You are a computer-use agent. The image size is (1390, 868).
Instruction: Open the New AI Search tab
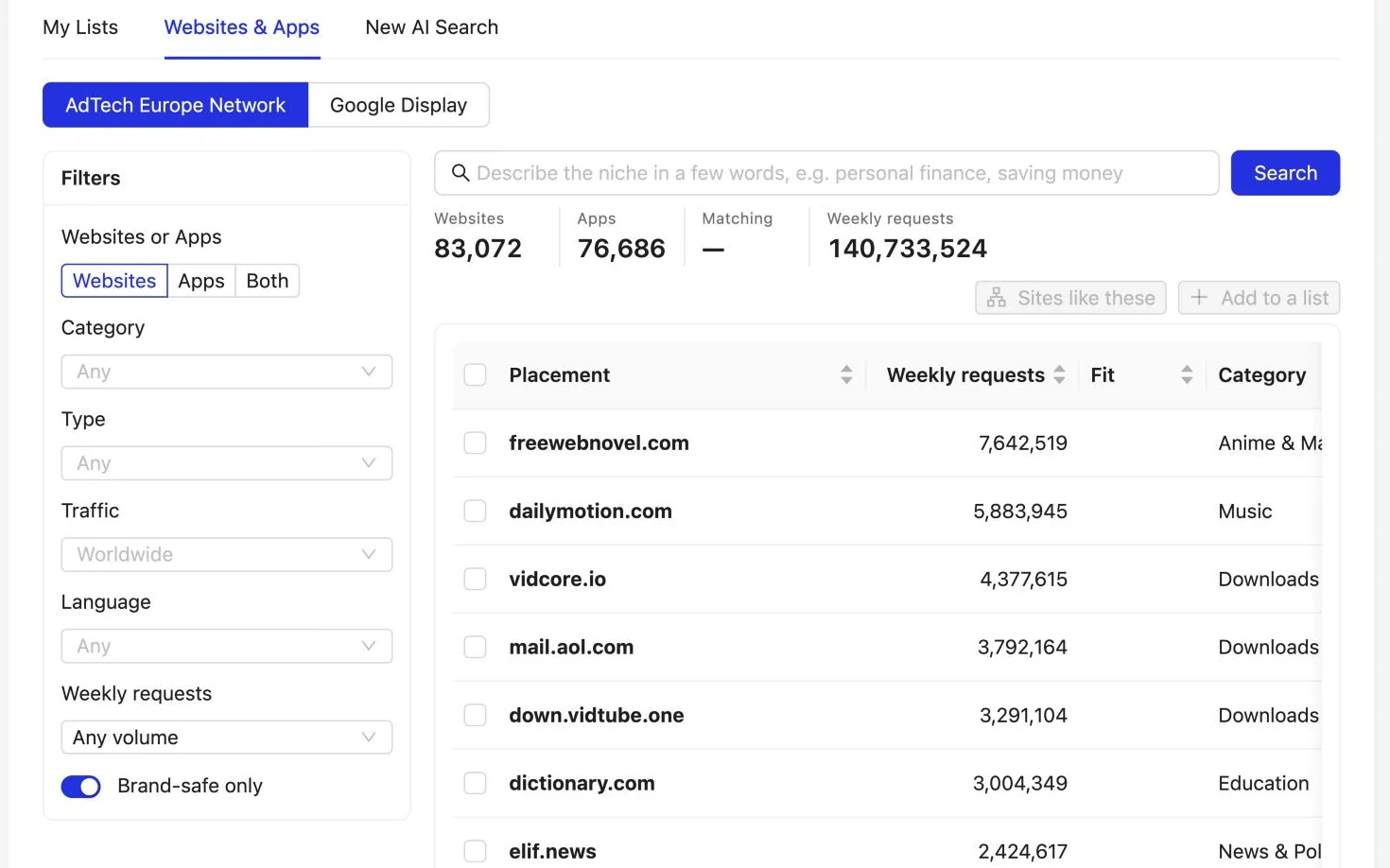432,27
